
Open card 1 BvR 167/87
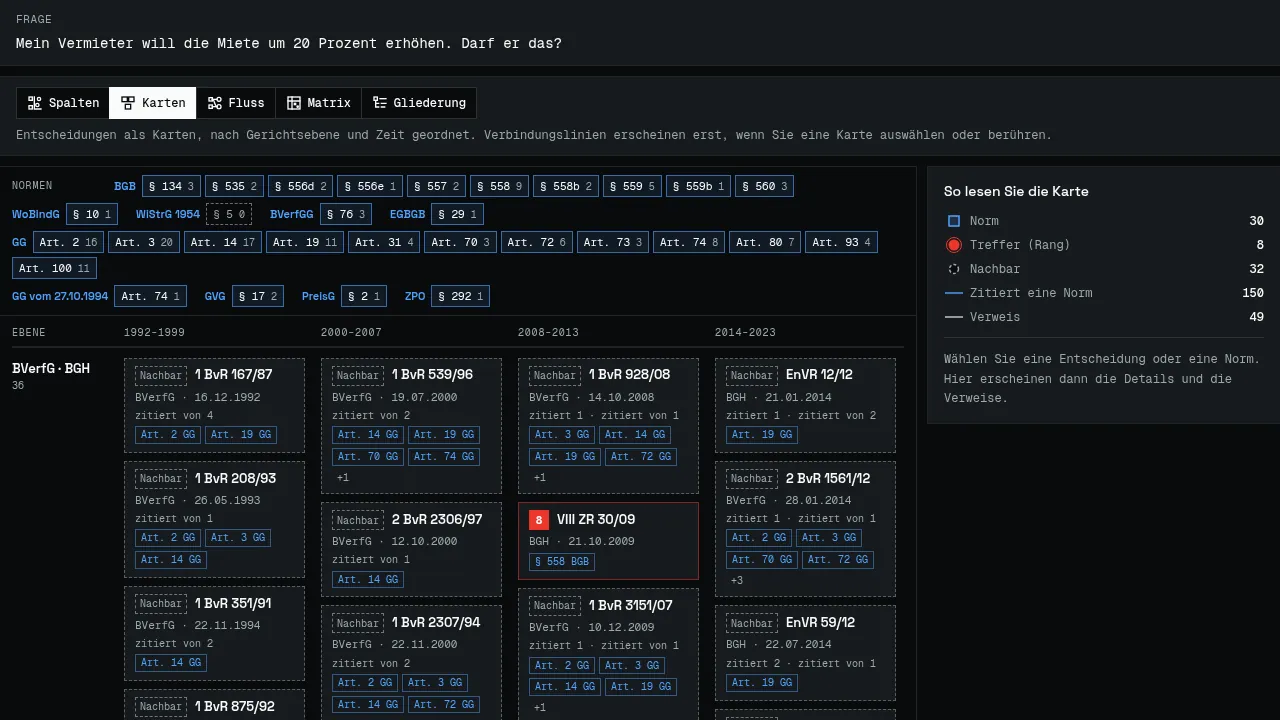tap(214, 406)
